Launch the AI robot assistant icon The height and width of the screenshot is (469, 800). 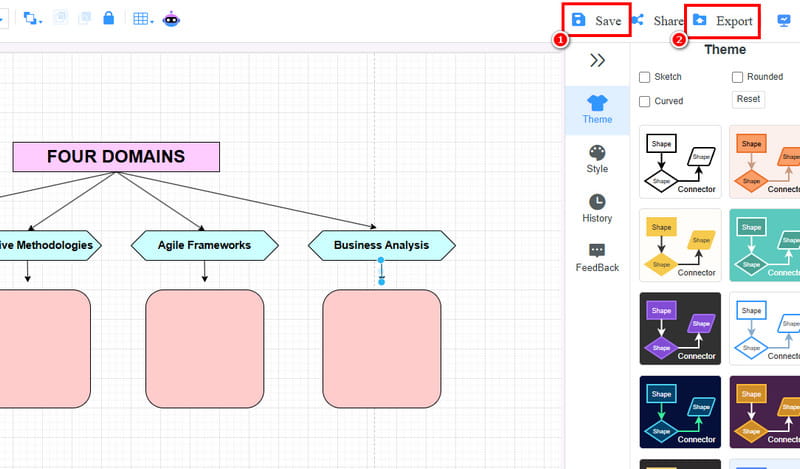pos(171,19)
